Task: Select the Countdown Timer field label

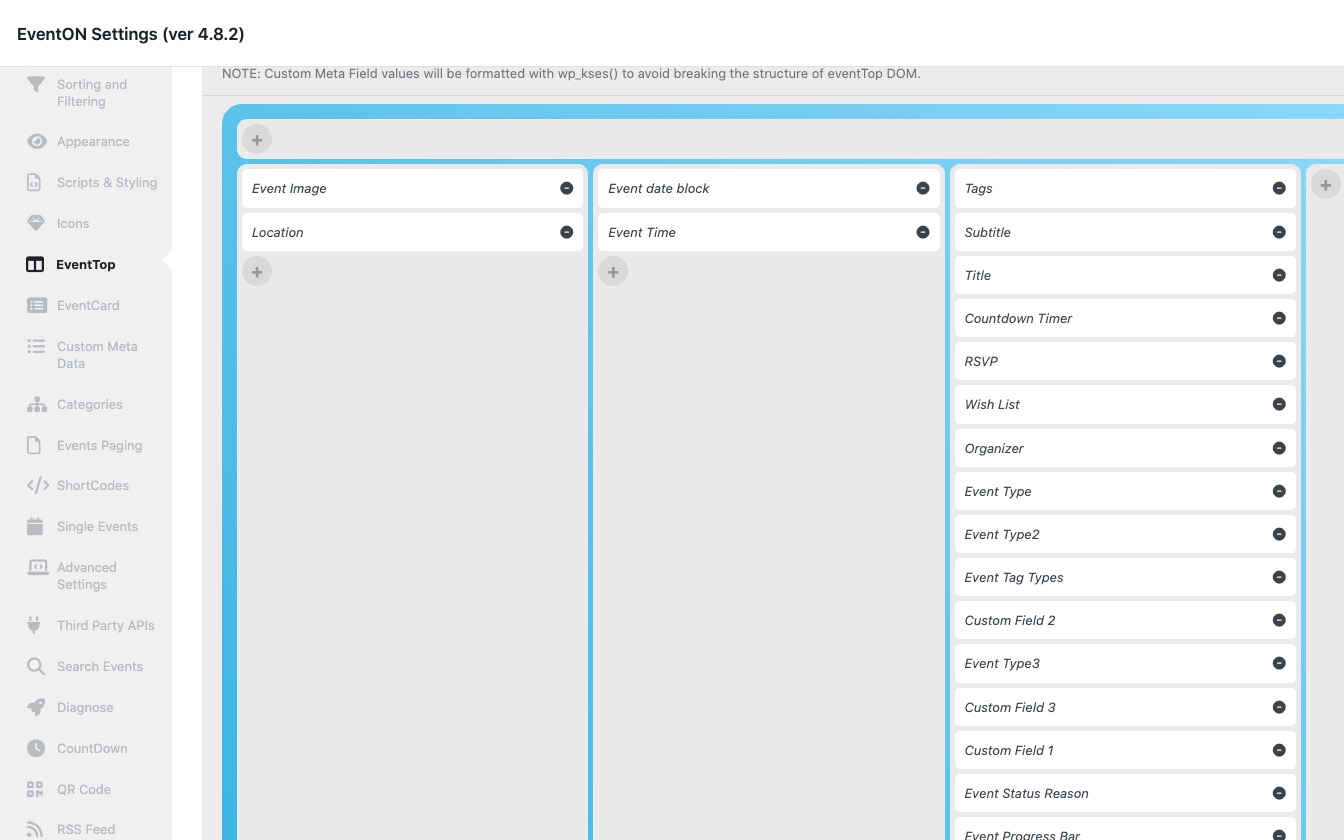Action: tap(1019, 318)
